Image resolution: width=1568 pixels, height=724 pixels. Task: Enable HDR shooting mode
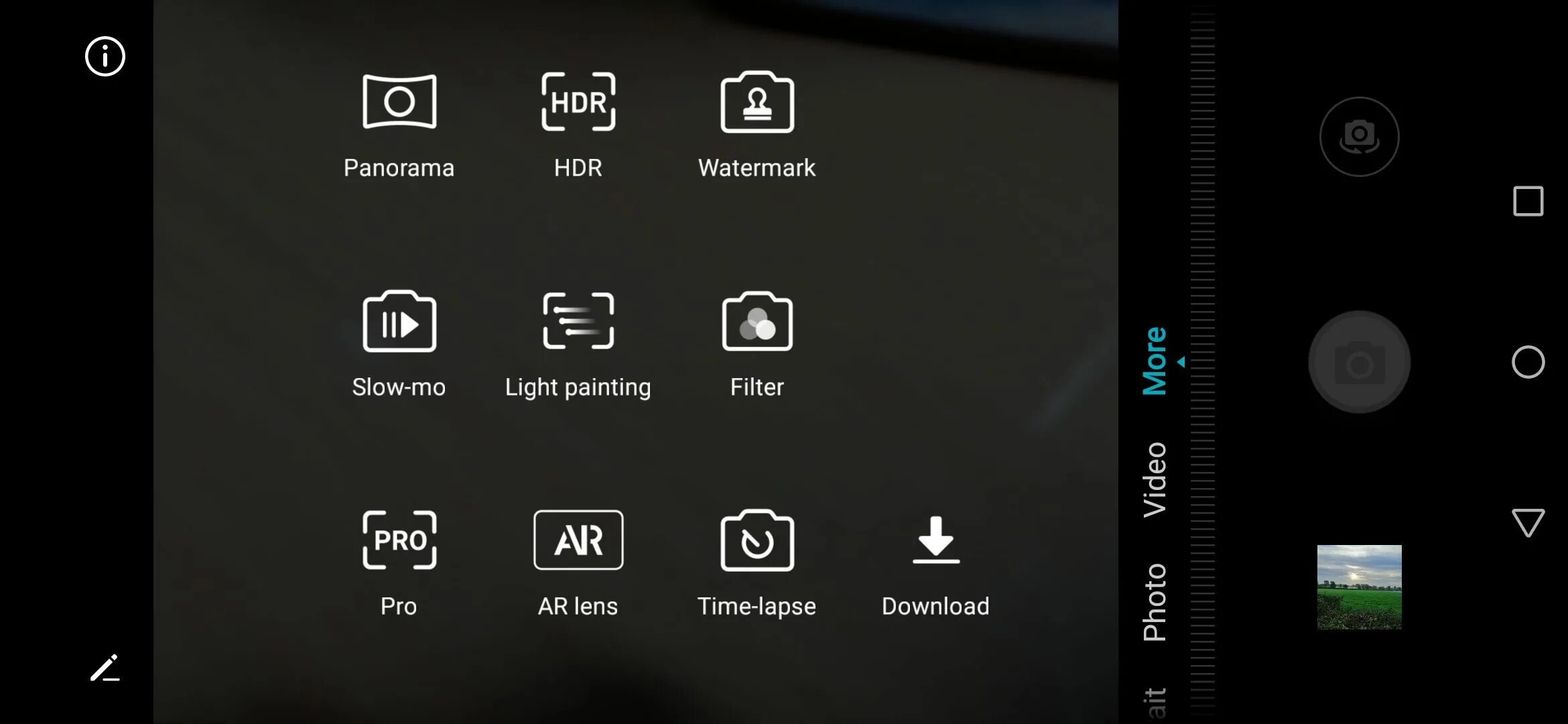(578, 120)
